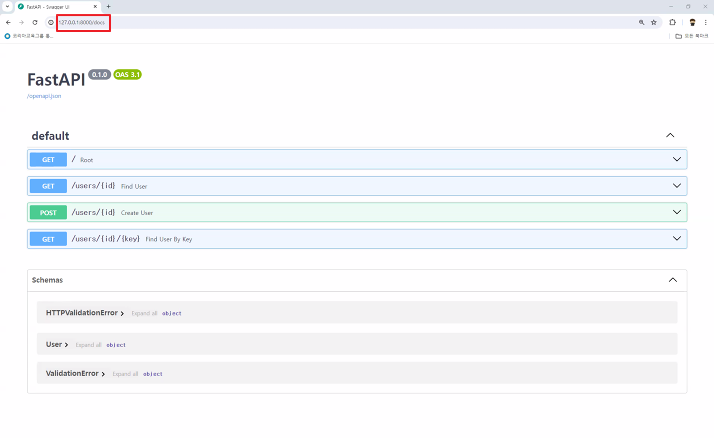Close the FastAPI - Swagger UI tab
The width and height of the screenshot is (714, 438).
click(x=95, y=7)
